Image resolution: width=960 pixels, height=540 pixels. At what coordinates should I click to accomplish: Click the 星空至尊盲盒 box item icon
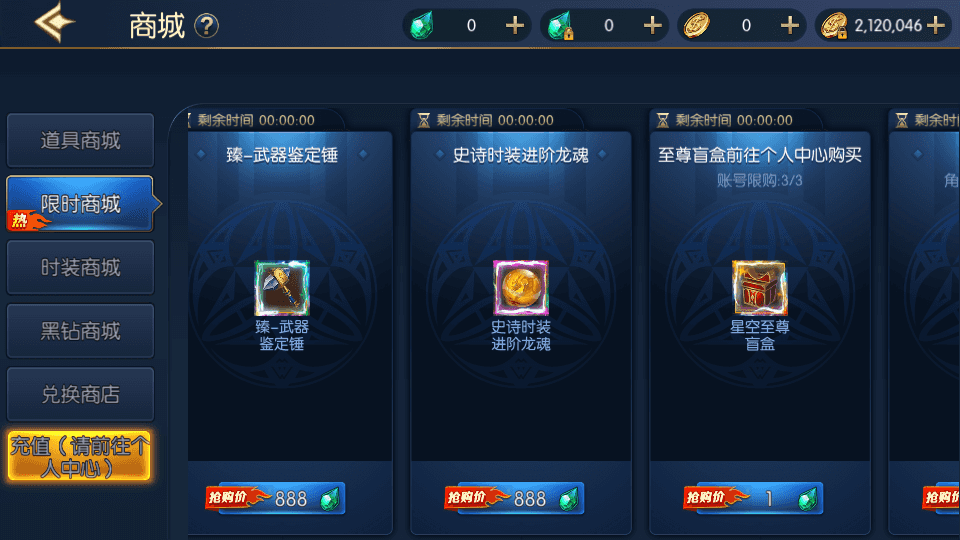coord(760,288)
